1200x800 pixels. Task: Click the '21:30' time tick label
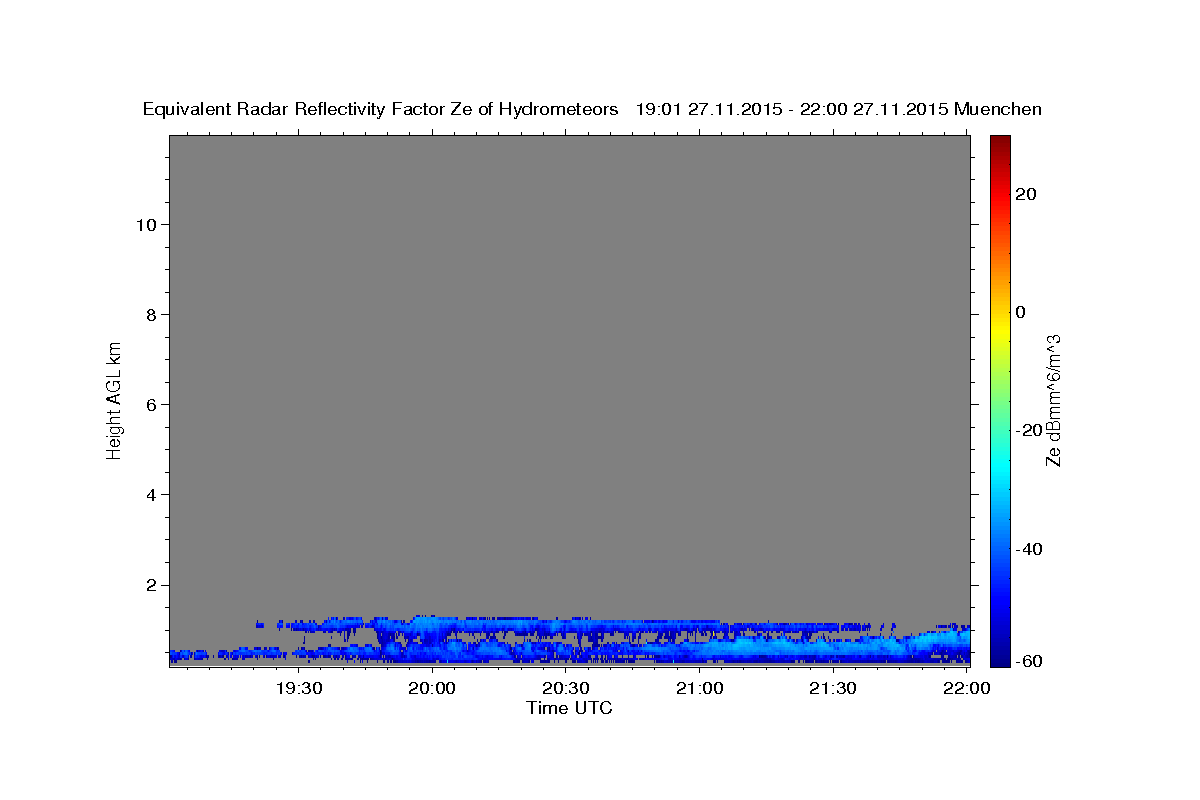tap(834, 688)
